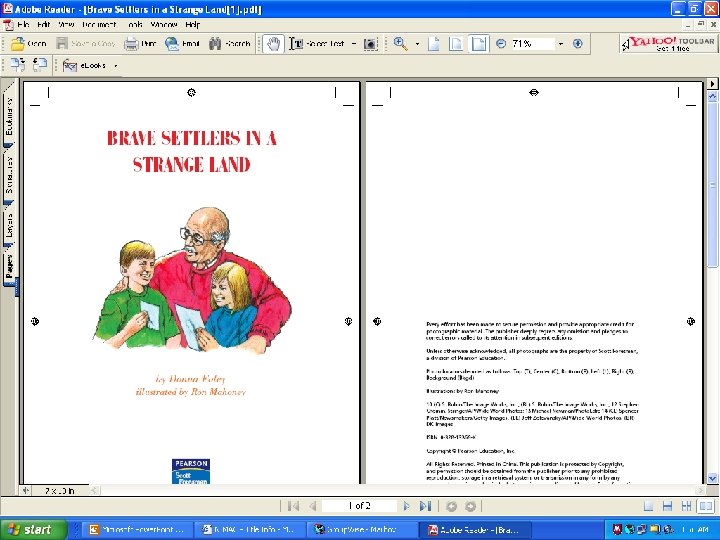This screenshot has width=720, height=540.
Task: Switch to Continuous Facing layout
Action: point(686,506)
